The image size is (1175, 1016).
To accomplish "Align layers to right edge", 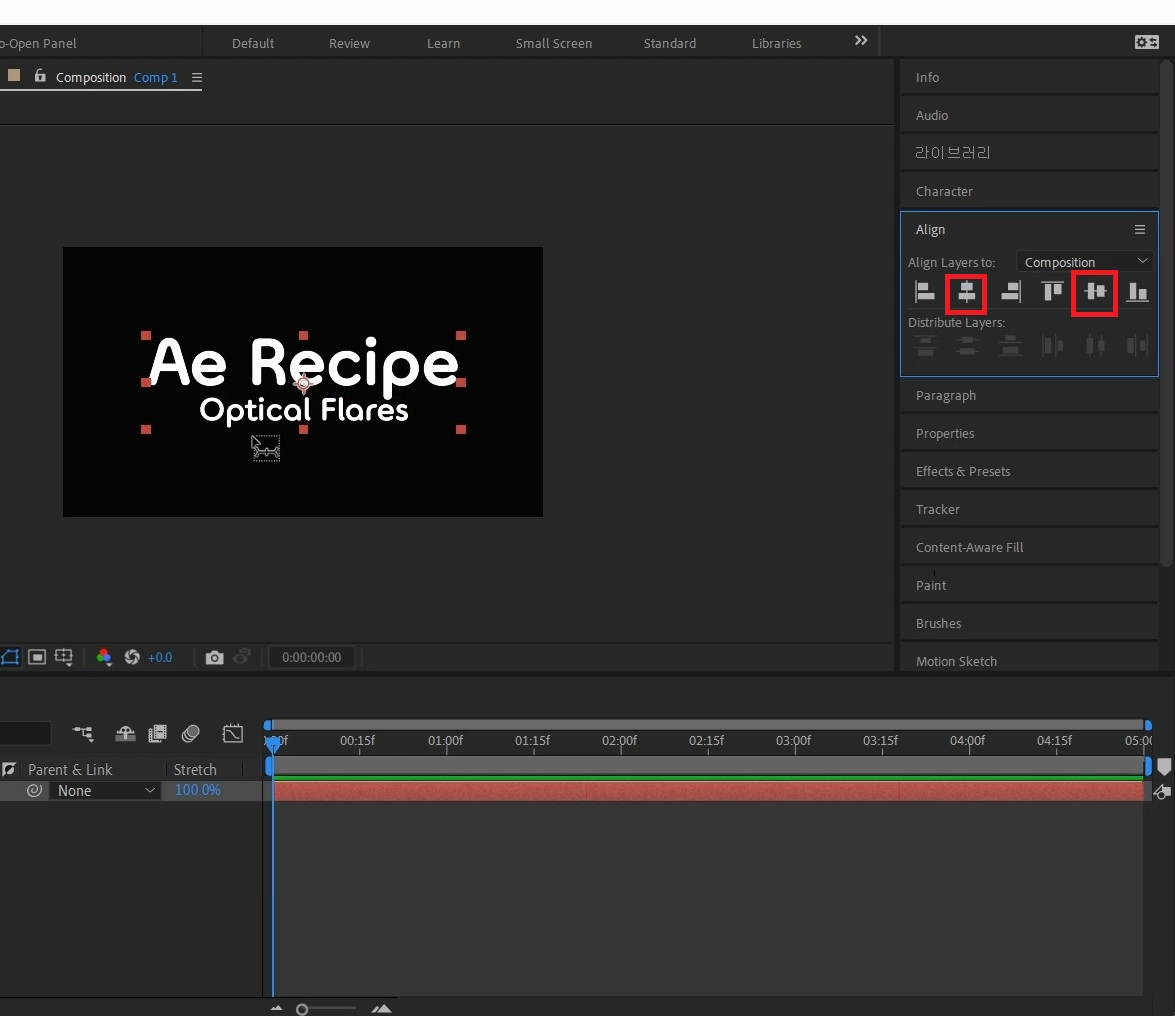I will (1011, 291).
